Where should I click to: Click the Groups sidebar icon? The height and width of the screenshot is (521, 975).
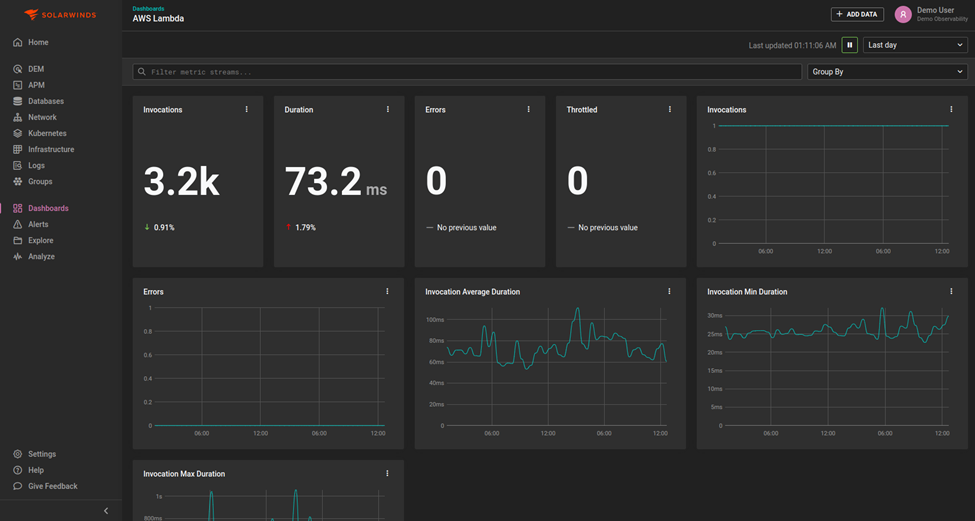pos(17,182)
